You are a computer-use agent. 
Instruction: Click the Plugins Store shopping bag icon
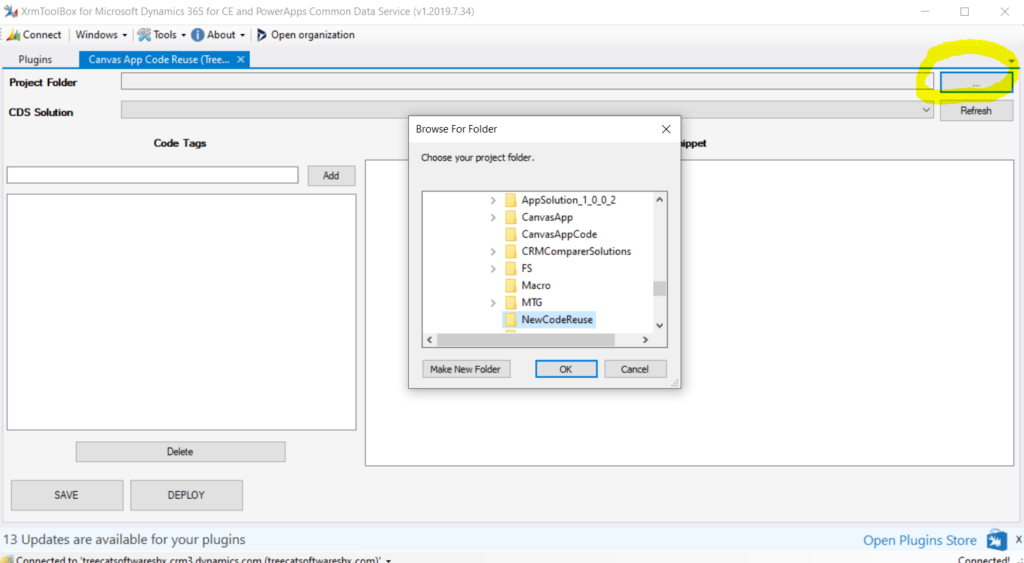tap(997, 539)
